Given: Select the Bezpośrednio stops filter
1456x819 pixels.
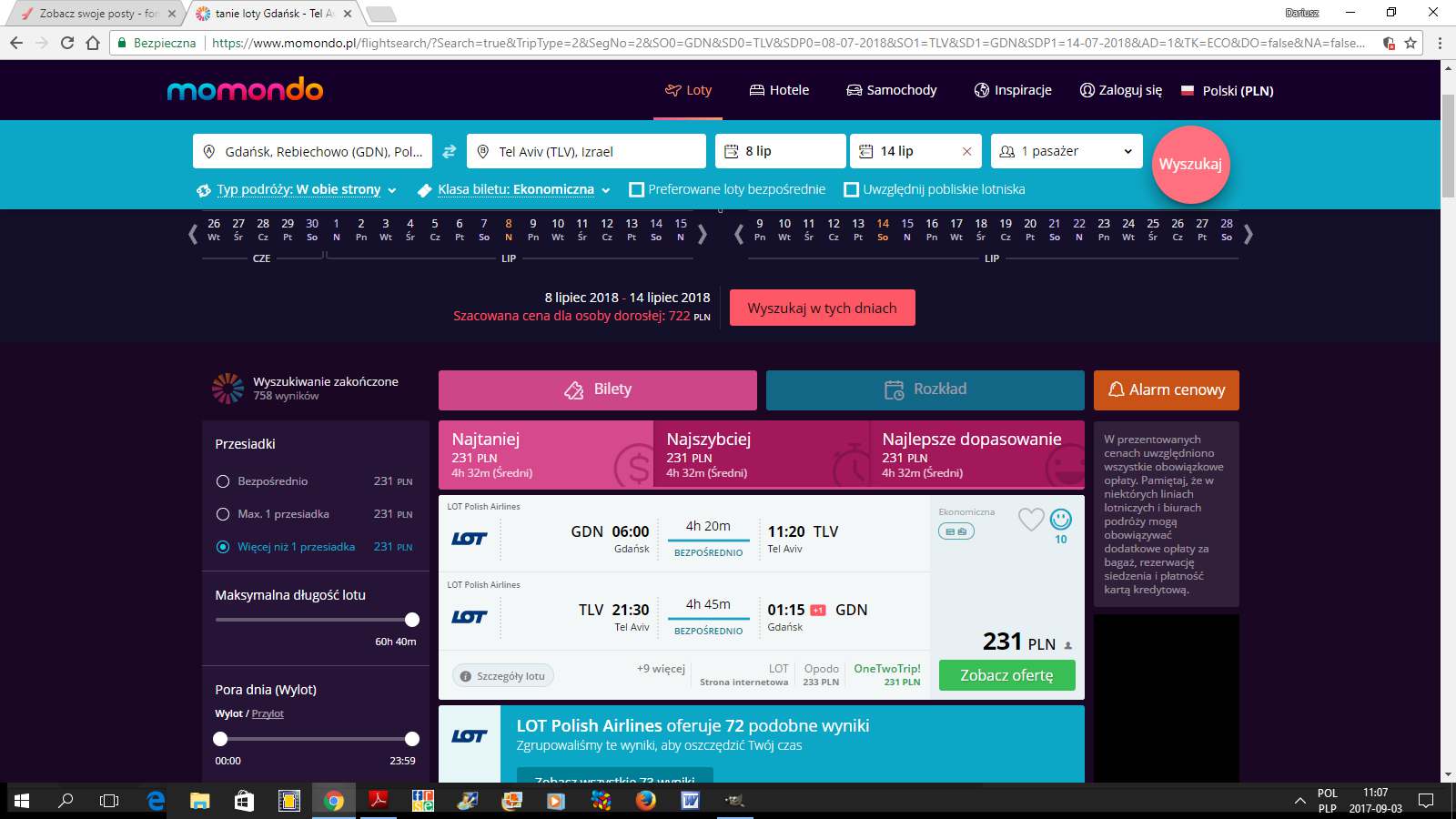Looking at the screenshot, I should tap(223, 481).
